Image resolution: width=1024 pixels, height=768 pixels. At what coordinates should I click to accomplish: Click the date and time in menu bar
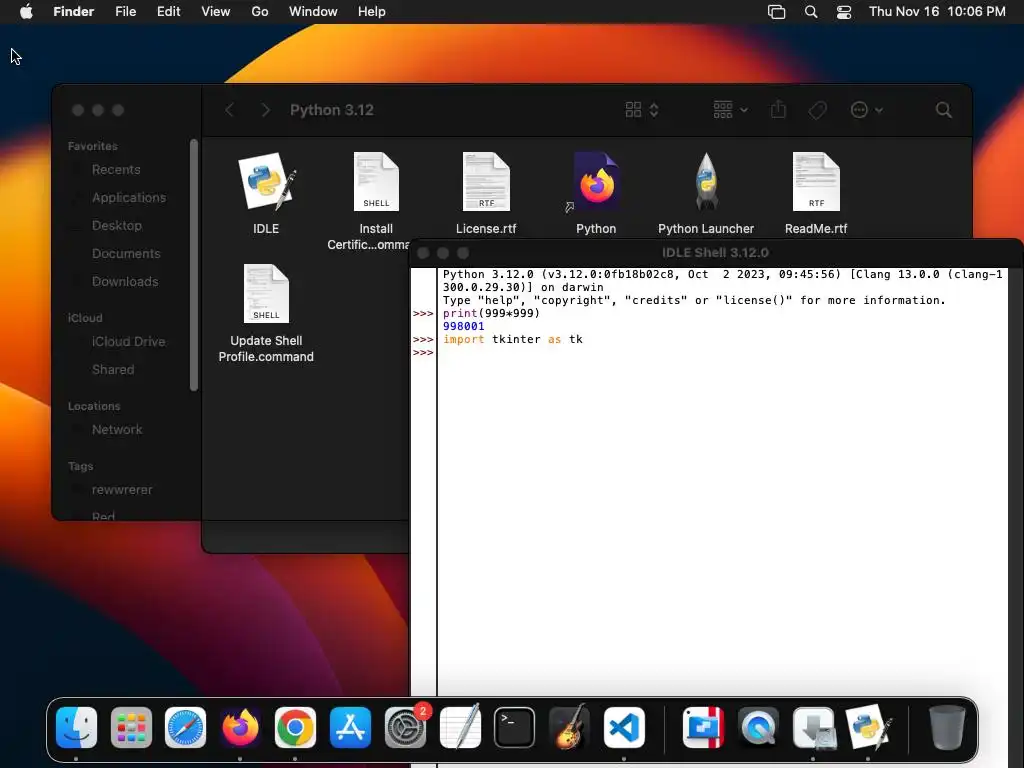coord(936,12)
